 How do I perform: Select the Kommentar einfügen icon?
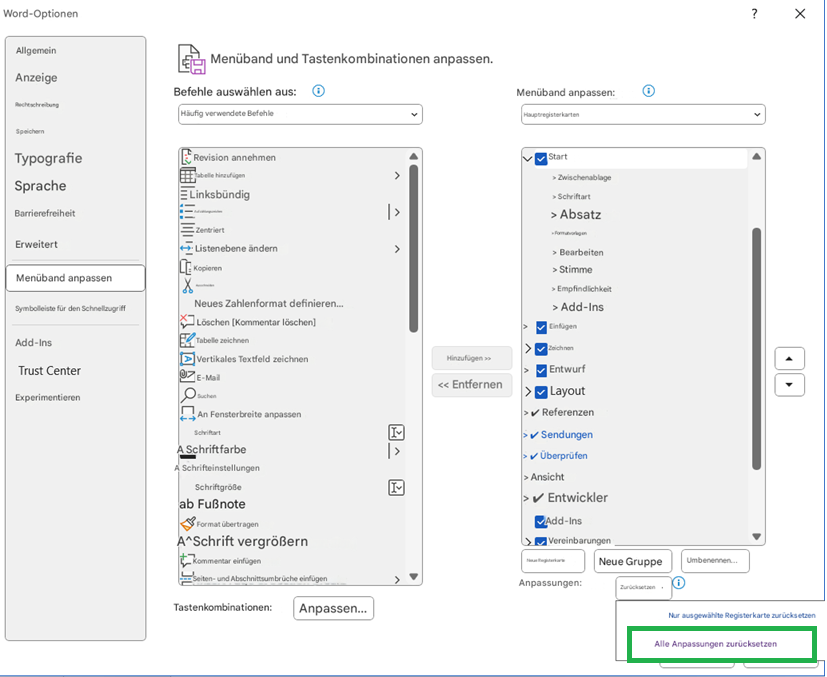[186, 559]
